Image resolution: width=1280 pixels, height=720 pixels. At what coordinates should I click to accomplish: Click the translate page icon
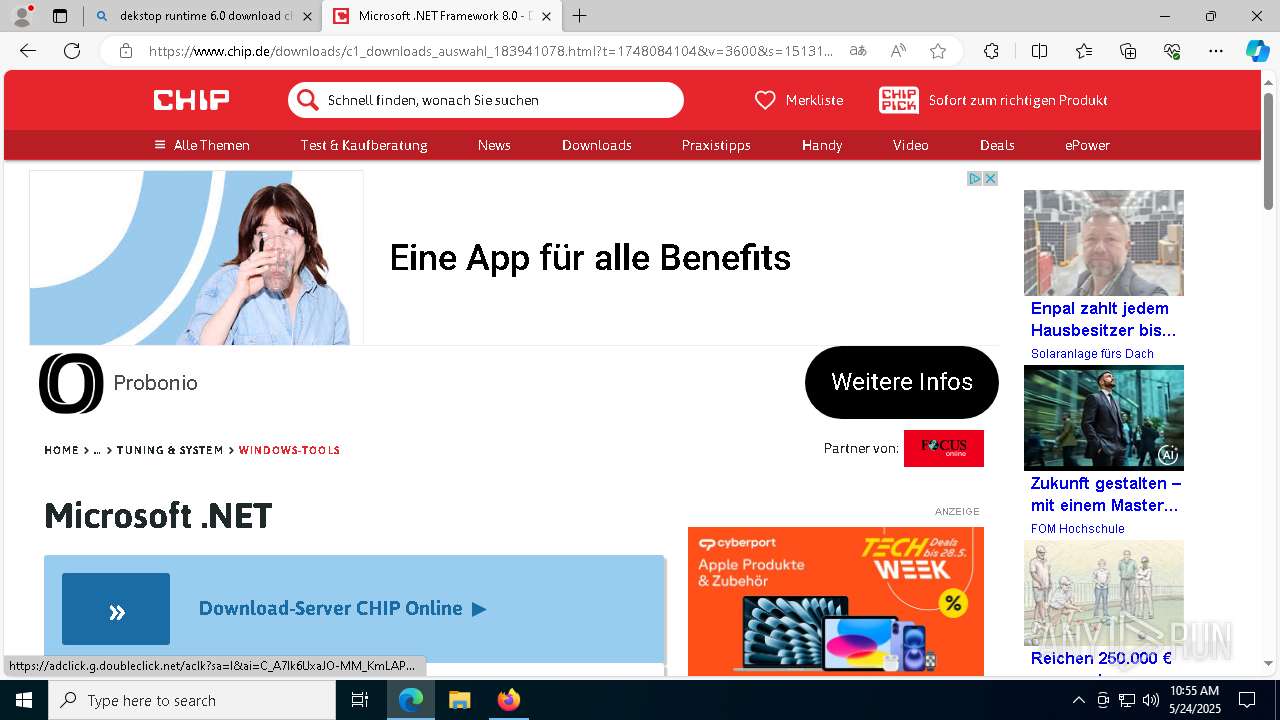click(x=858, y=51)
